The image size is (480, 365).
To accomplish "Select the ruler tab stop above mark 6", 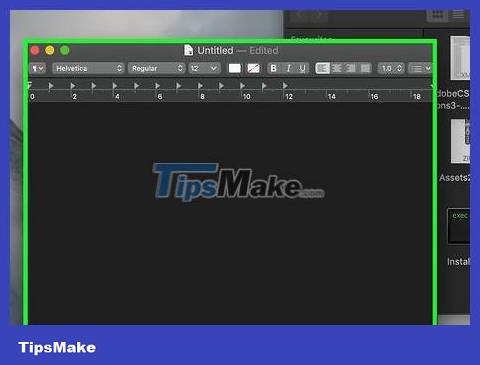I will point(158,86).
